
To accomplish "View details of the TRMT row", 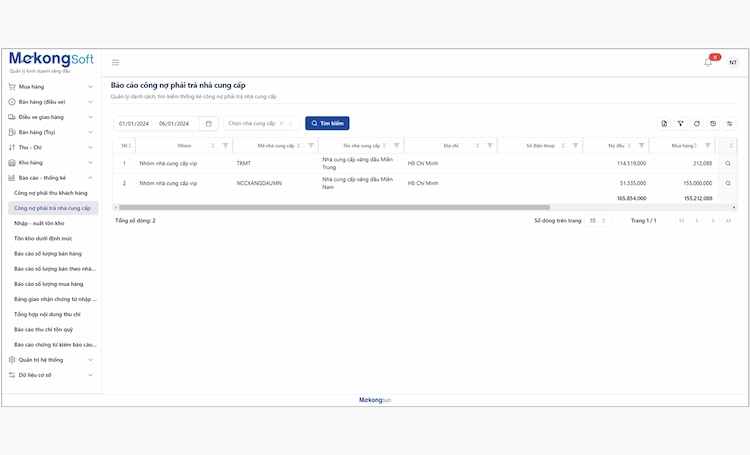I will click(x=728, y=162).
